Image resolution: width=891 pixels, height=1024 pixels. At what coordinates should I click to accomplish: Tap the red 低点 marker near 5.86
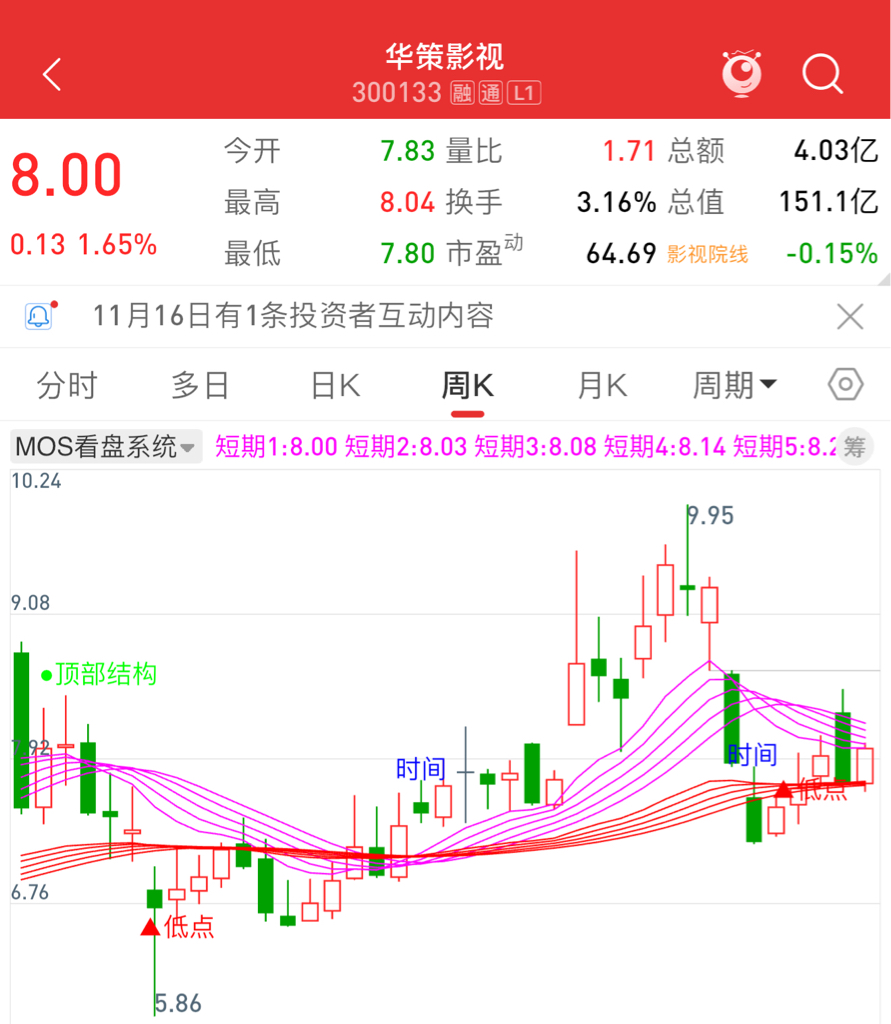click(x=178, y=927)
